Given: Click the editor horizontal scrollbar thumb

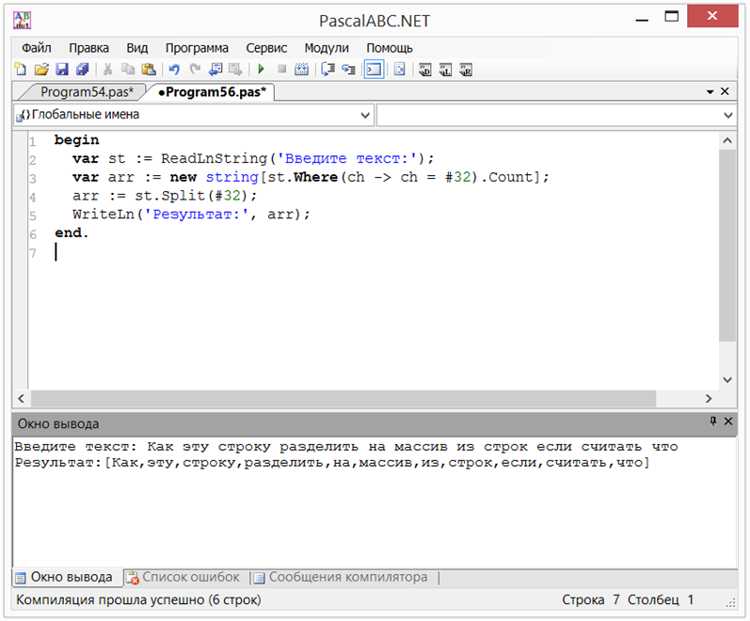Looking at the screenshot, I should 343,398.
